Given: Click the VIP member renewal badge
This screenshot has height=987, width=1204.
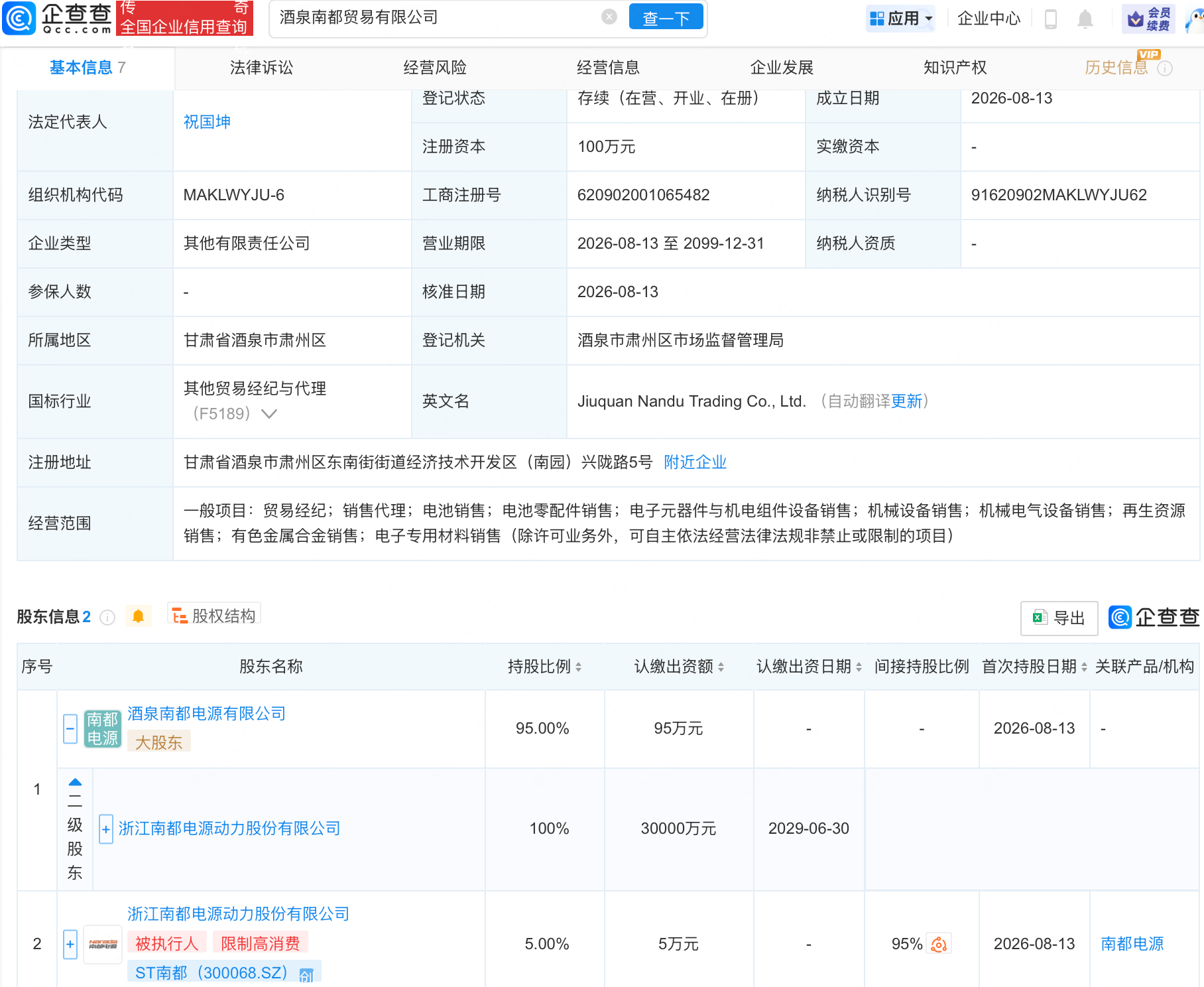Looking at the screenshot, I should tap(1149, 19).
